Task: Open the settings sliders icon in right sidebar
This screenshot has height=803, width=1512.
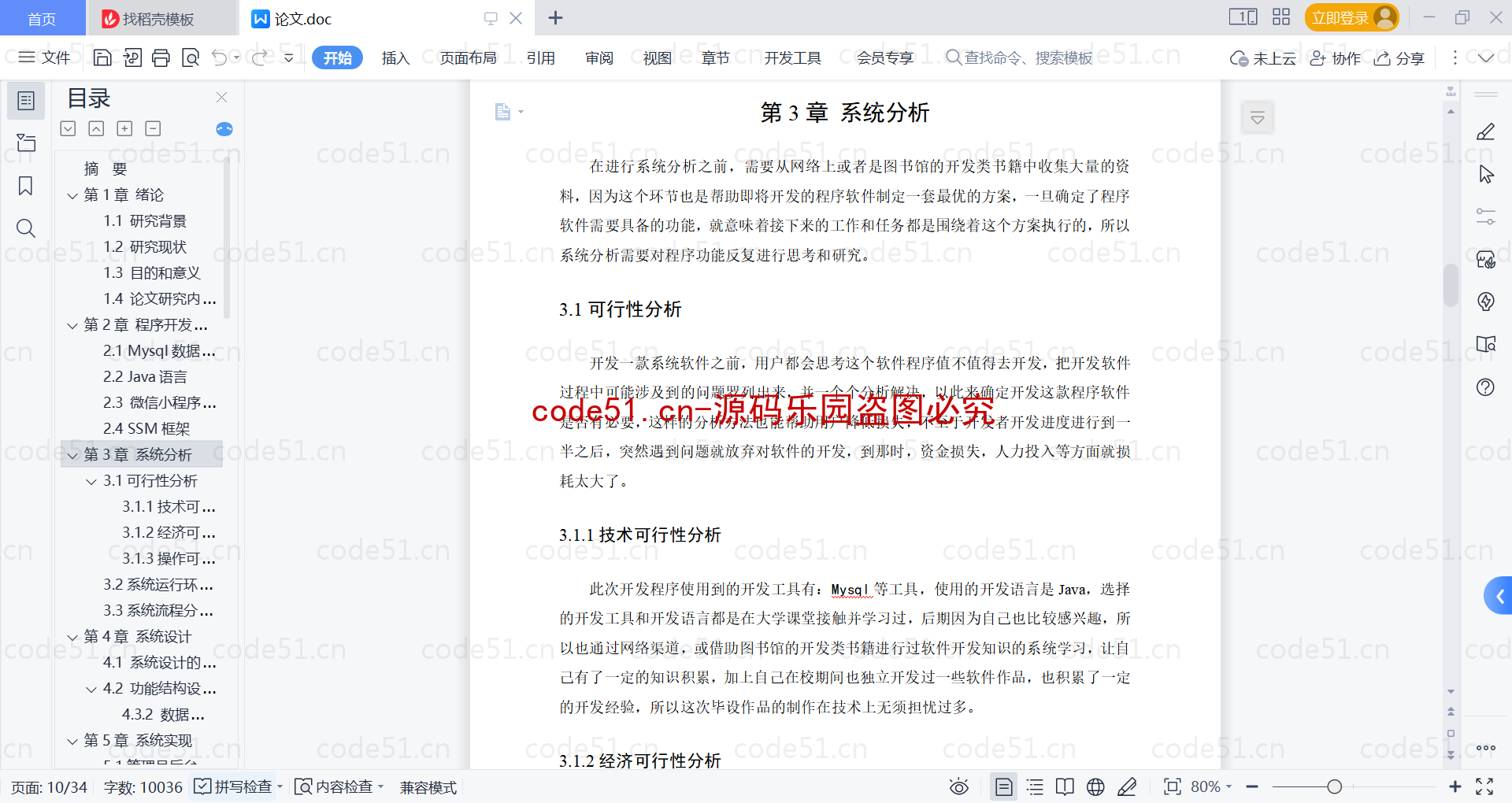Action: [1485, 216]
